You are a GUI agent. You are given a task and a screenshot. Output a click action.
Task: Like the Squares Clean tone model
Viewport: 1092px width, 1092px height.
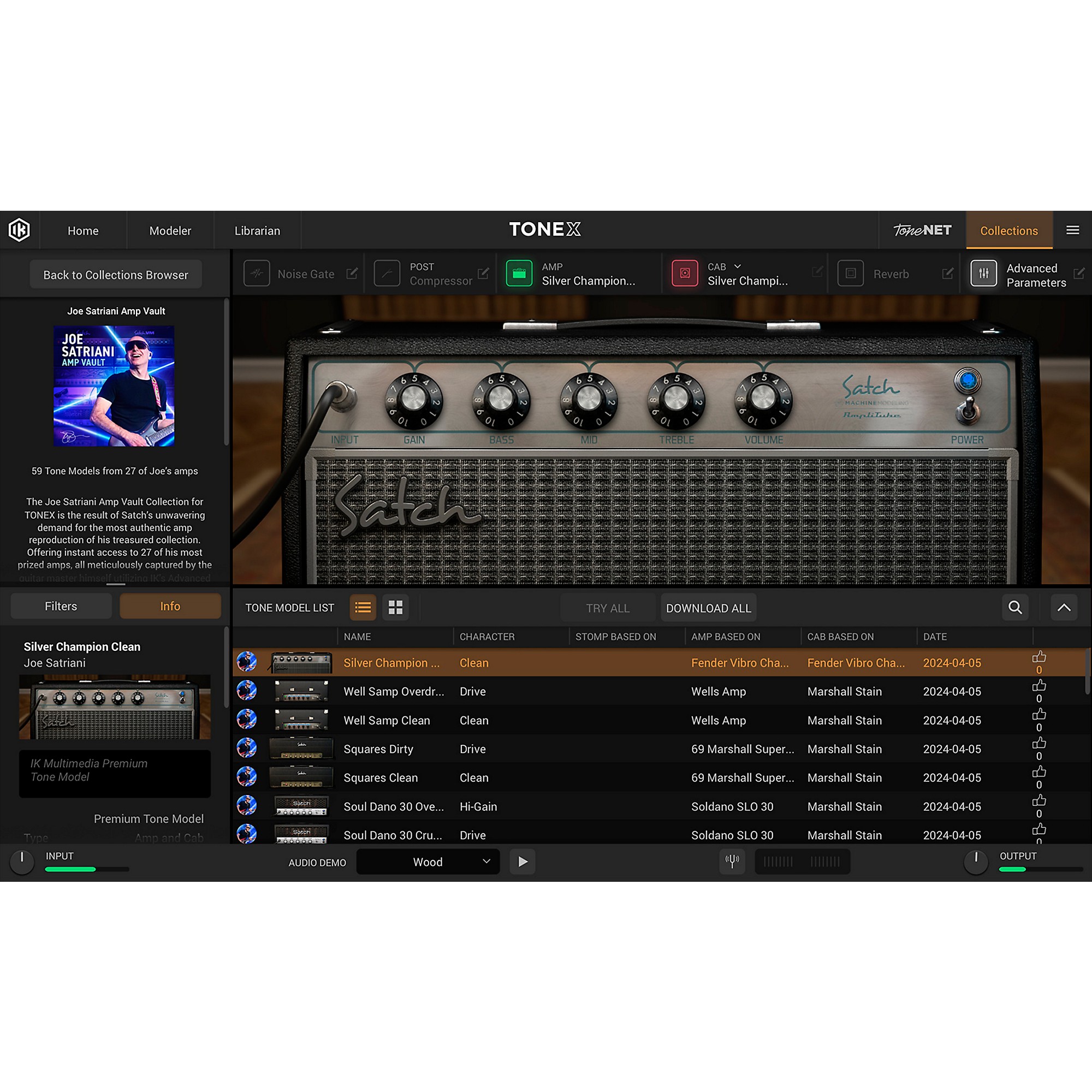pyautogui.click(x=1039, y=773)
